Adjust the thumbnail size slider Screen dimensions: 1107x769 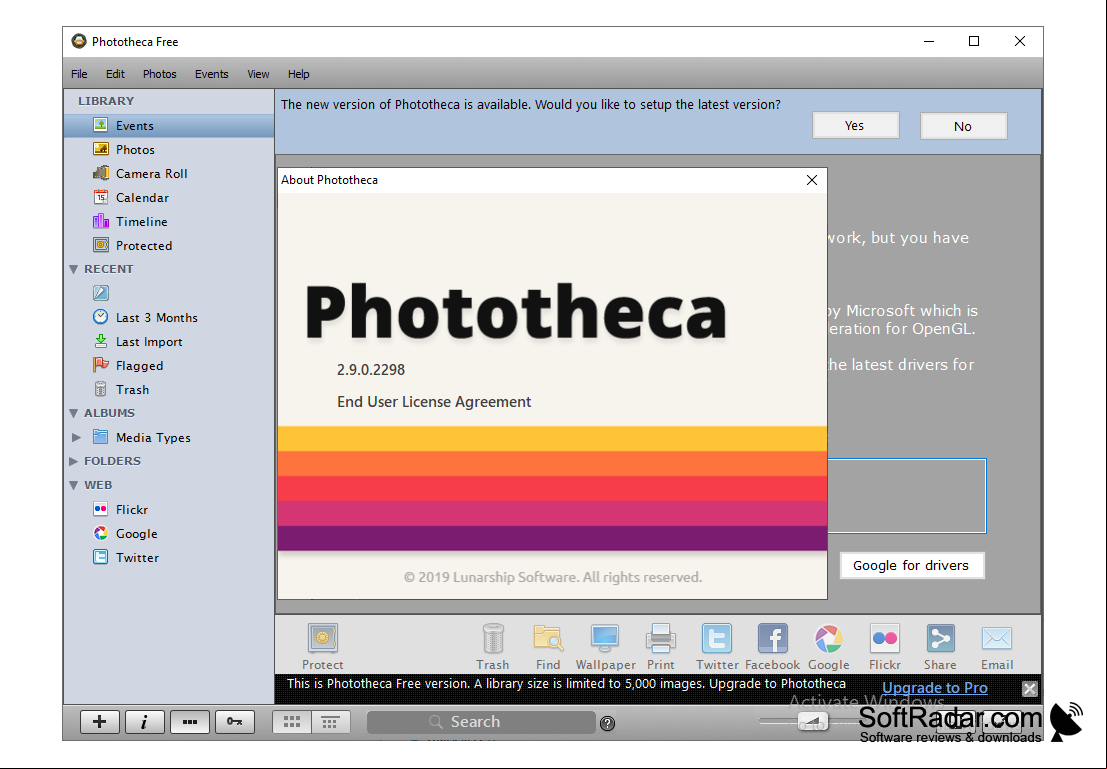[x=813, y=722]
